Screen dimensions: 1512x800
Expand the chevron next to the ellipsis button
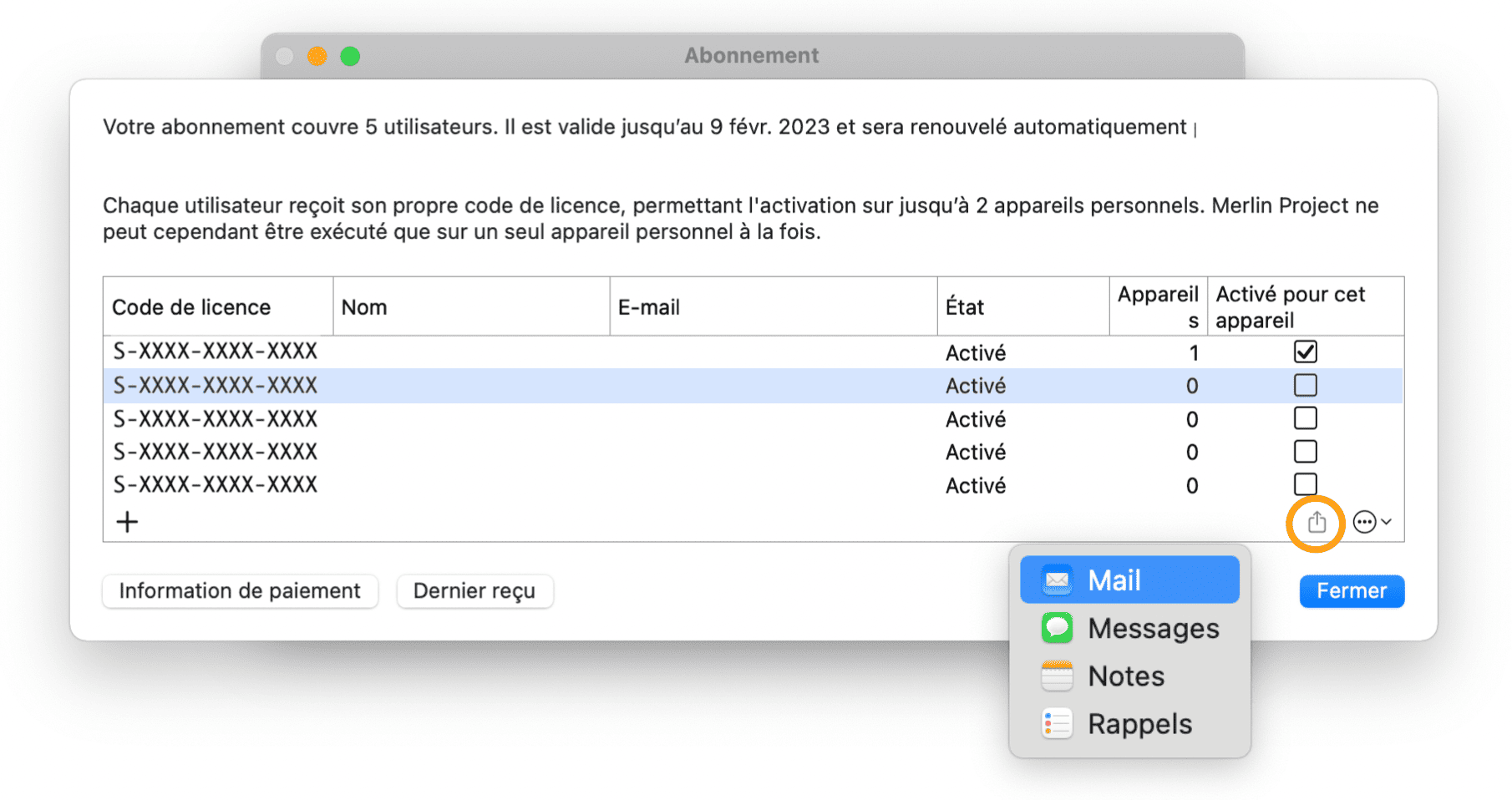point(1386,521)
